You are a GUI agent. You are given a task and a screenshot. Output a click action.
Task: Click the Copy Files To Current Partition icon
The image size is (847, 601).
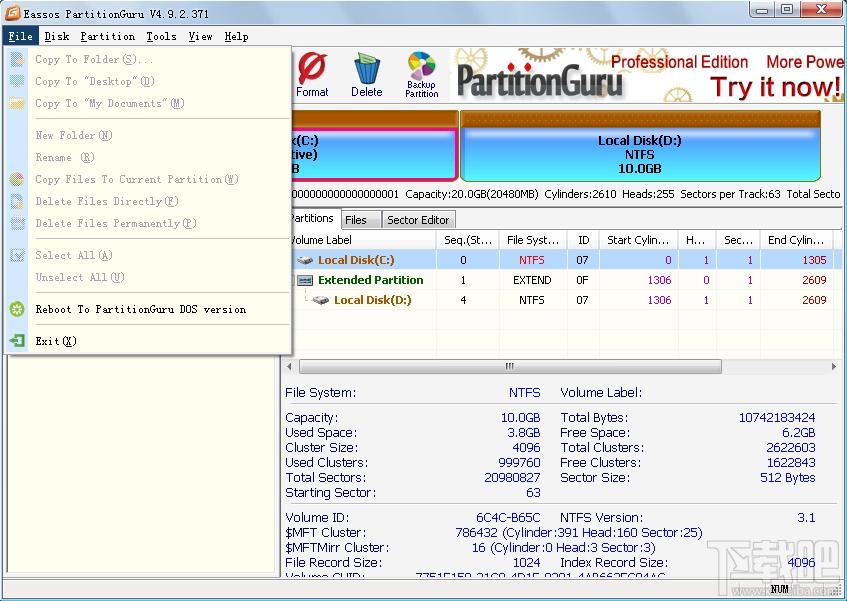point(17,179)
